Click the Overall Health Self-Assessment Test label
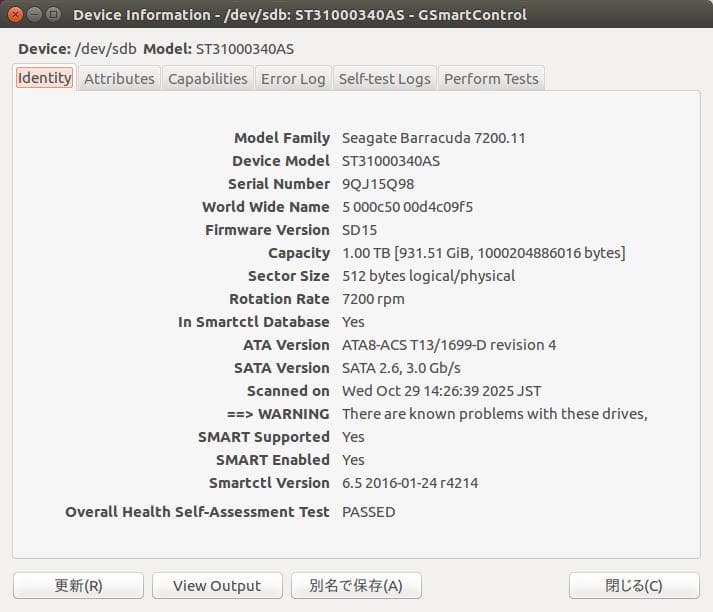The height and width of the screenshot is (612, 713). tap(197, 512)
